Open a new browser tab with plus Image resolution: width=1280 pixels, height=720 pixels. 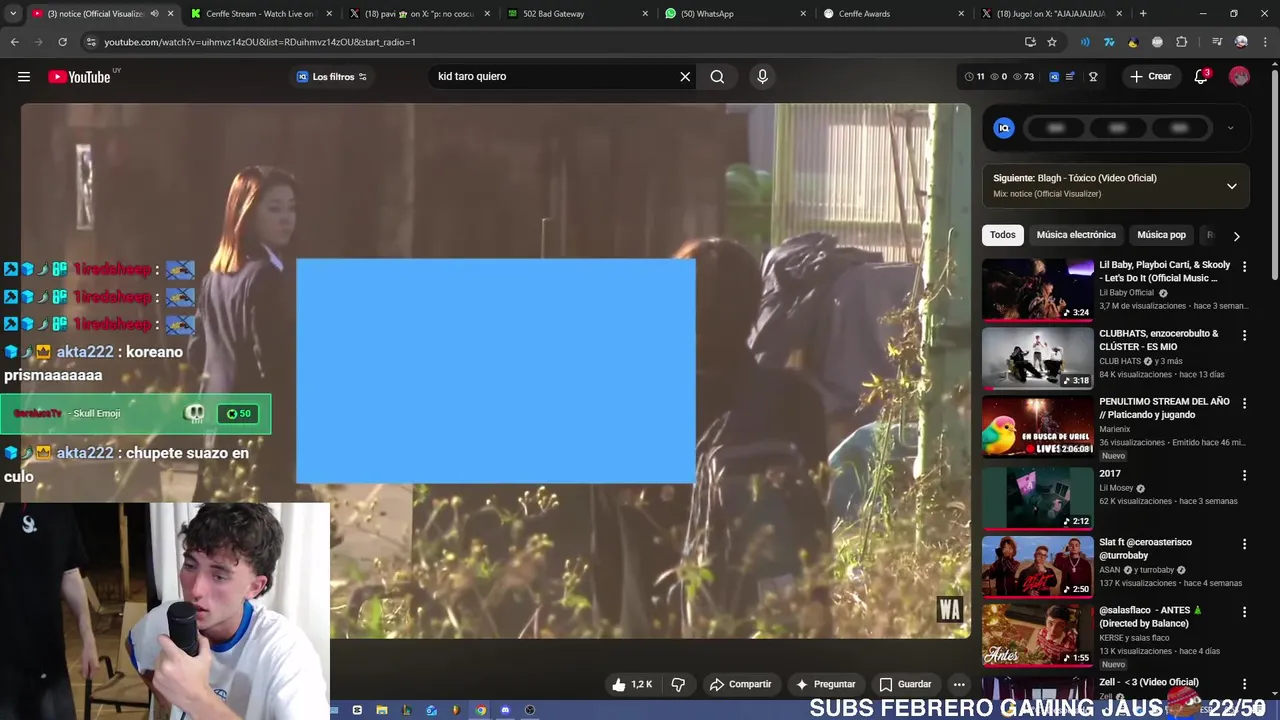pyautogui.click(x=1143, y=14)
